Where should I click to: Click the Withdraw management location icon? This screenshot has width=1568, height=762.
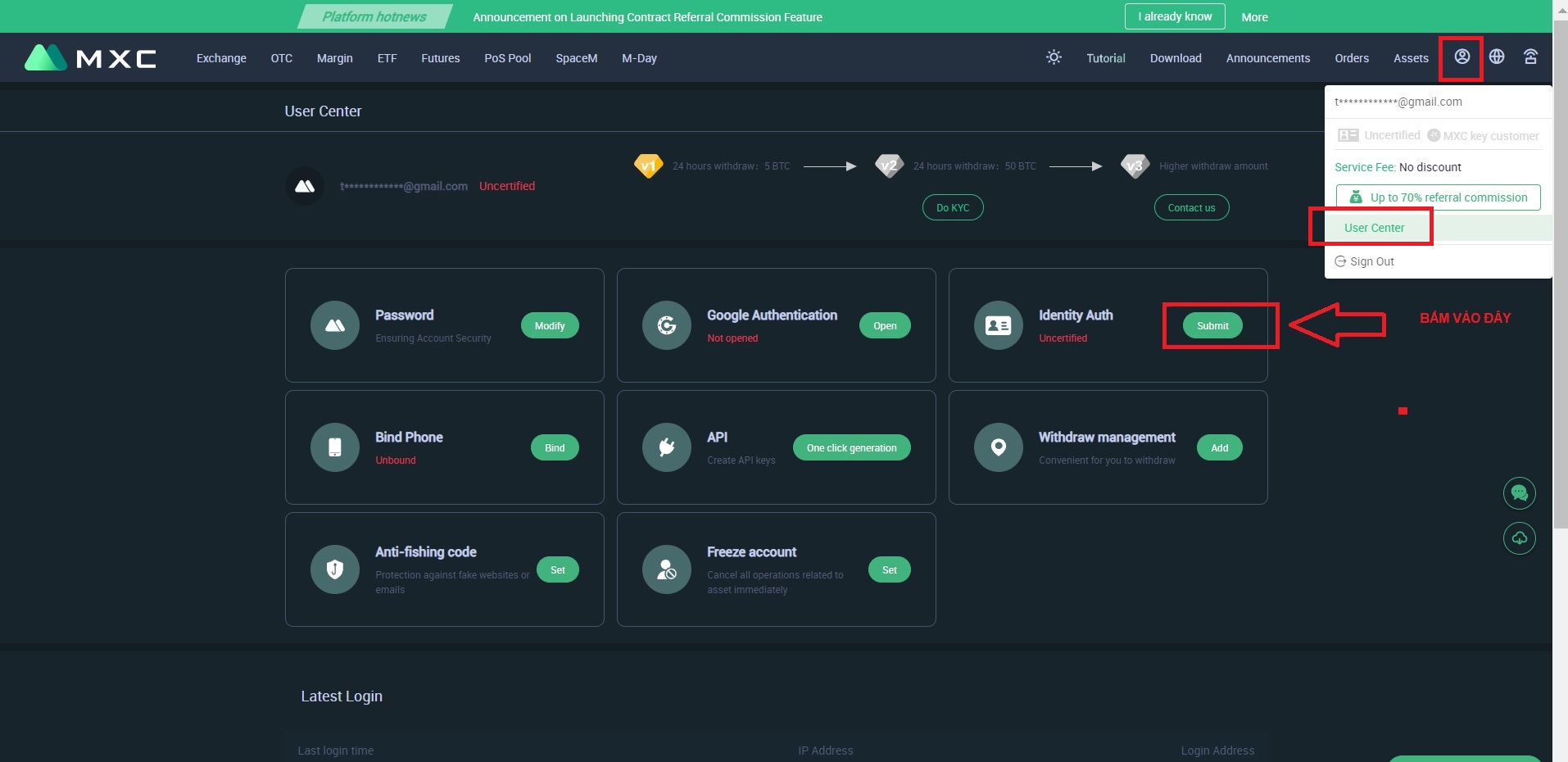pos(999,447)
